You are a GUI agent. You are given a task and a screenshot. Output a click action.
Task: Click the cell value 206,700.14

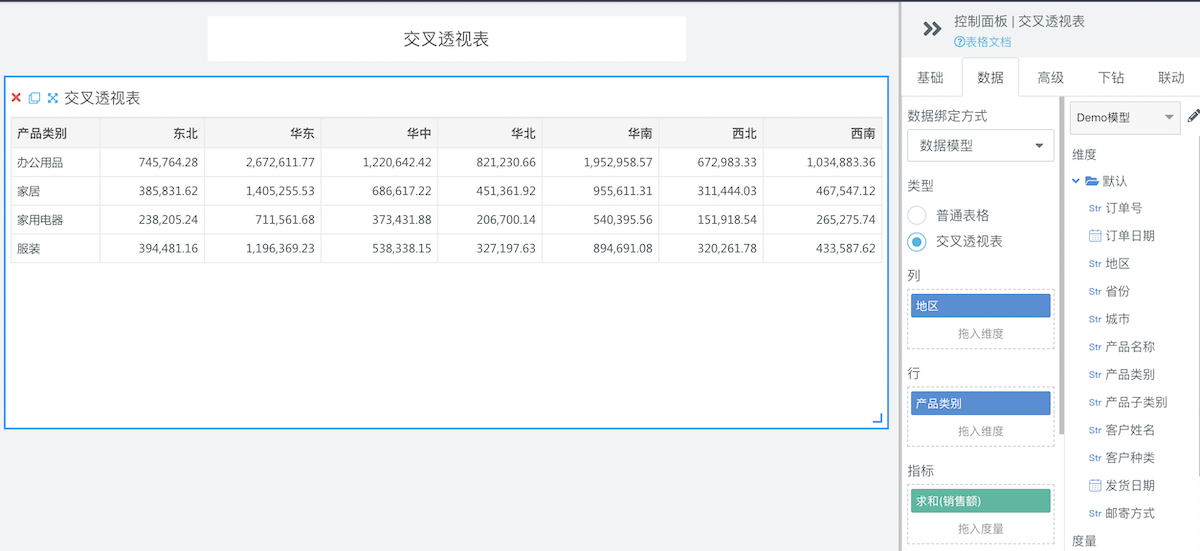[x=506, y=219]
